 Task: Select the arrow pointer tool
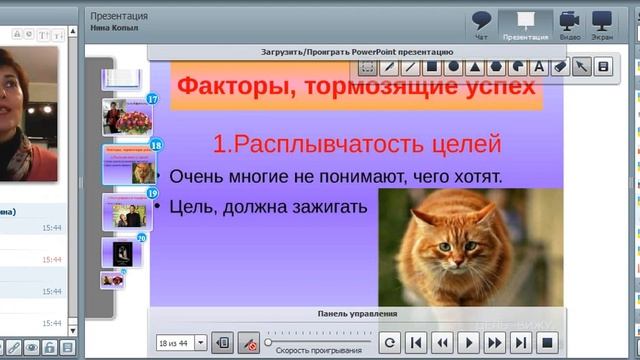582,67
